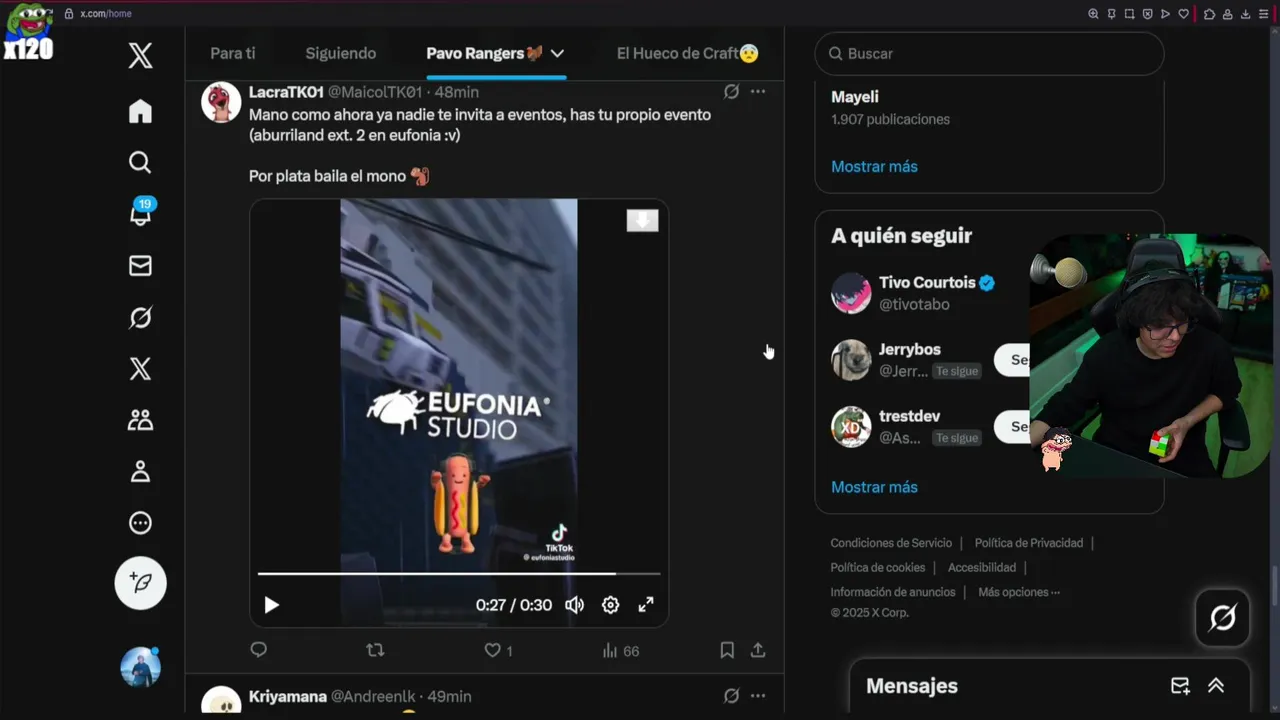Open Premium X icon in sidebar
The width and height of the screenshot is (1280, 720).
140,368
